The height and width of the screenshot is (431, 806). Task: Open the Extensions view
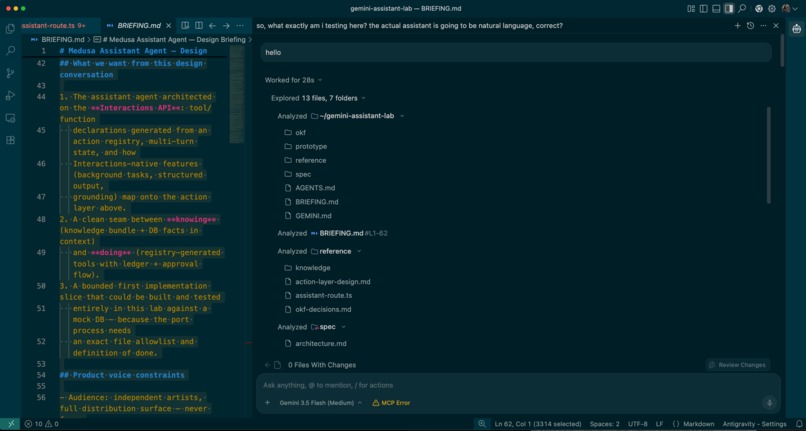(x=10, y=140)
